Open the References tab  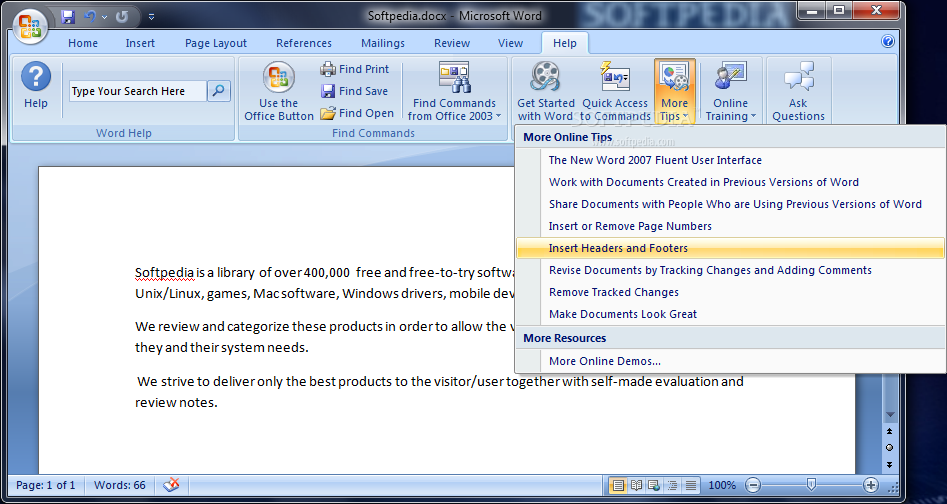(x=304, y=43)
